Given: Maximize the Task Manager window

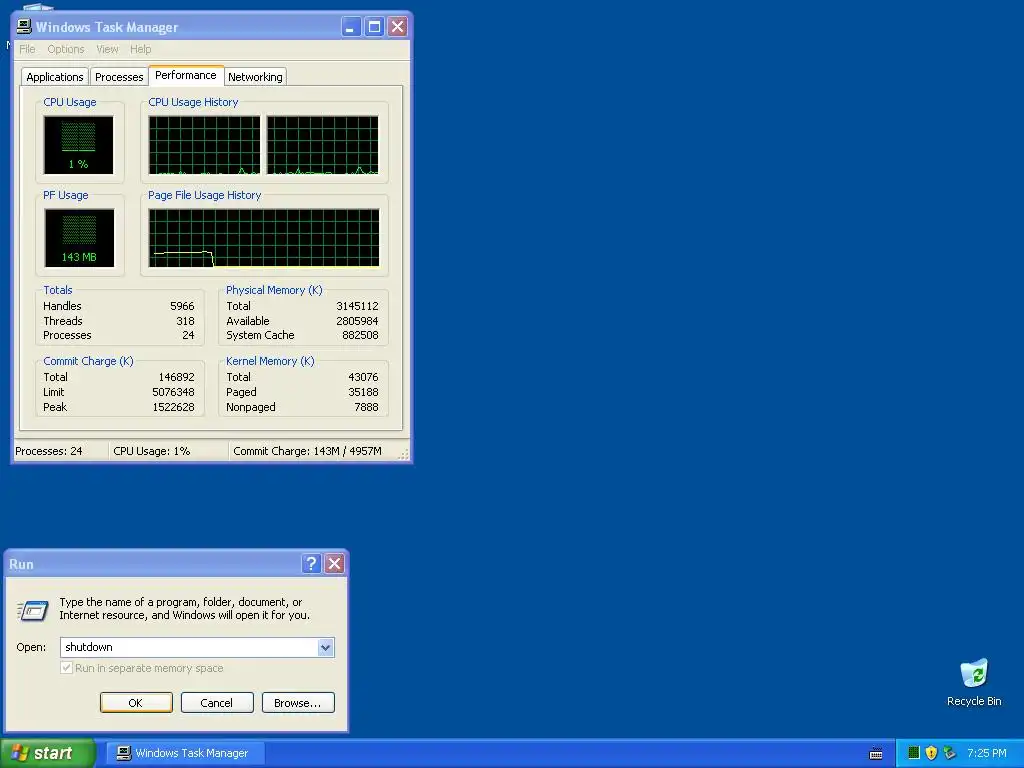Looking at the screenshot, I should [374, 27].
